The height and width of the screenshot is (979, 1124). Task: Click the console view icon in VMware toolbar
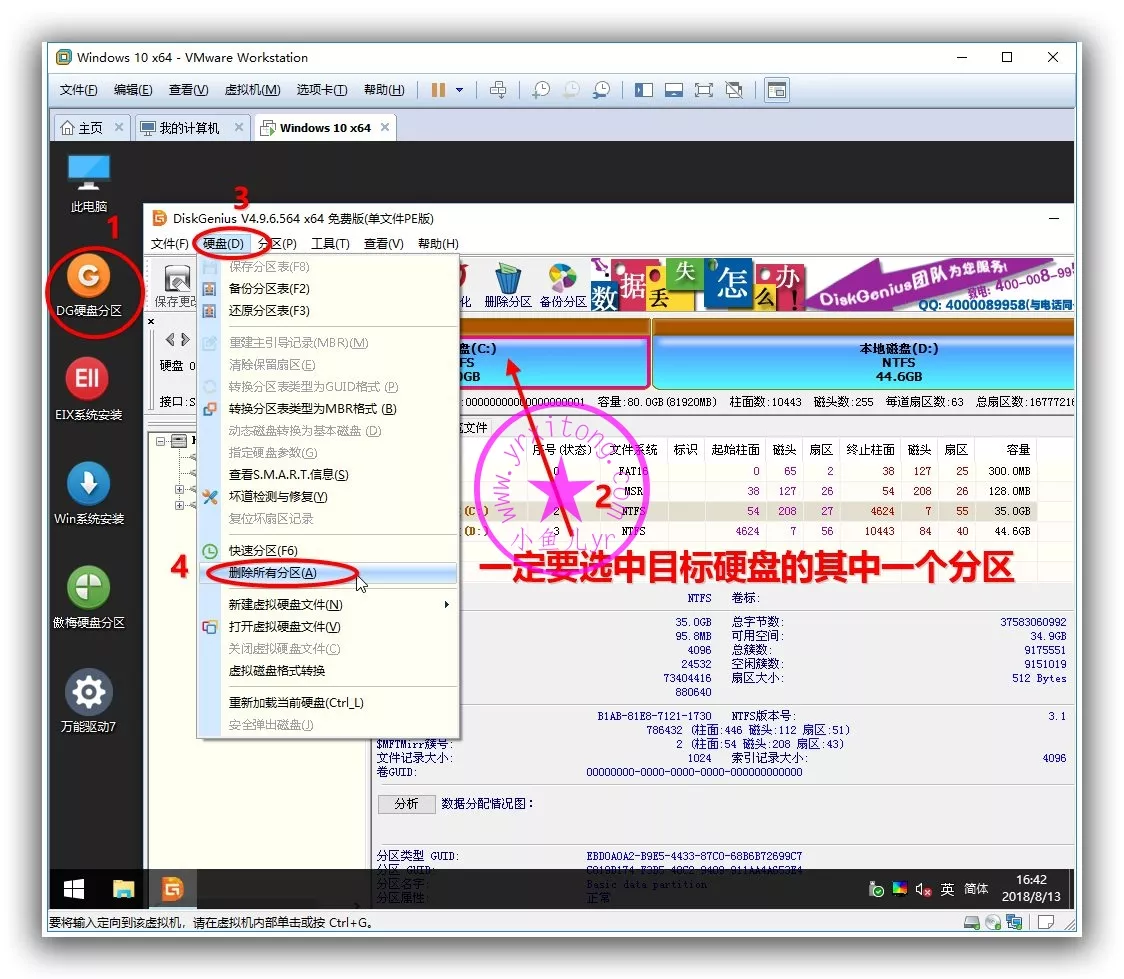777,90
